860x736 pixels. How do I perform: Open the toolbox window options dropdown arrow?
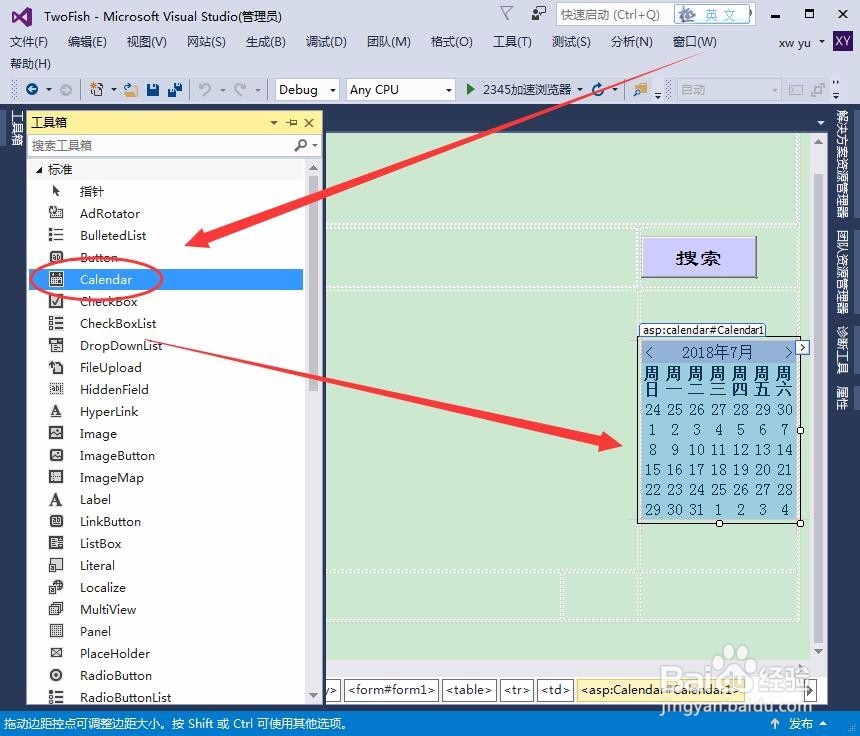click(x=274, y=122)
